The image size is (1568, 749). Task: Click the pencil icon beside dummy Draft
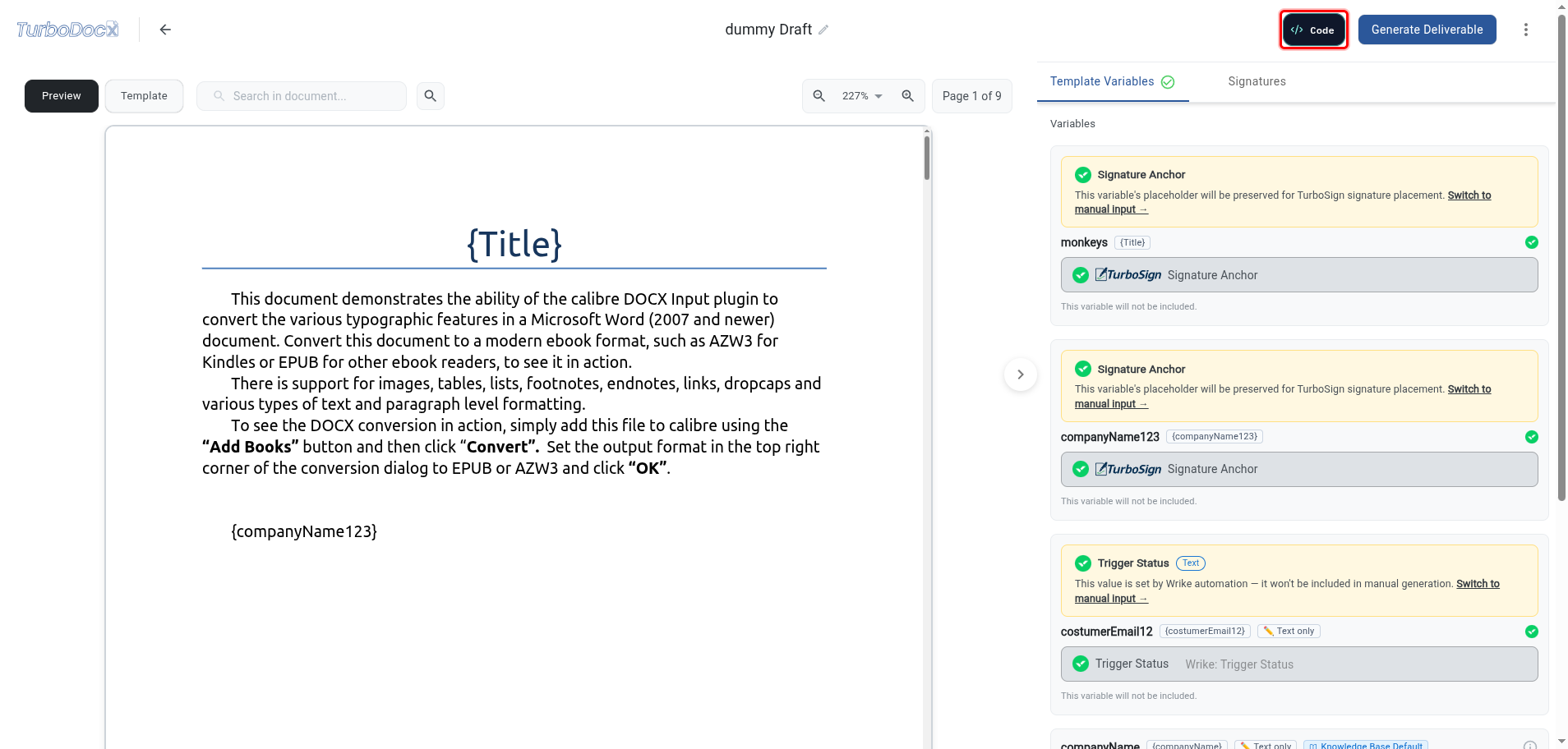click(823, 30)
